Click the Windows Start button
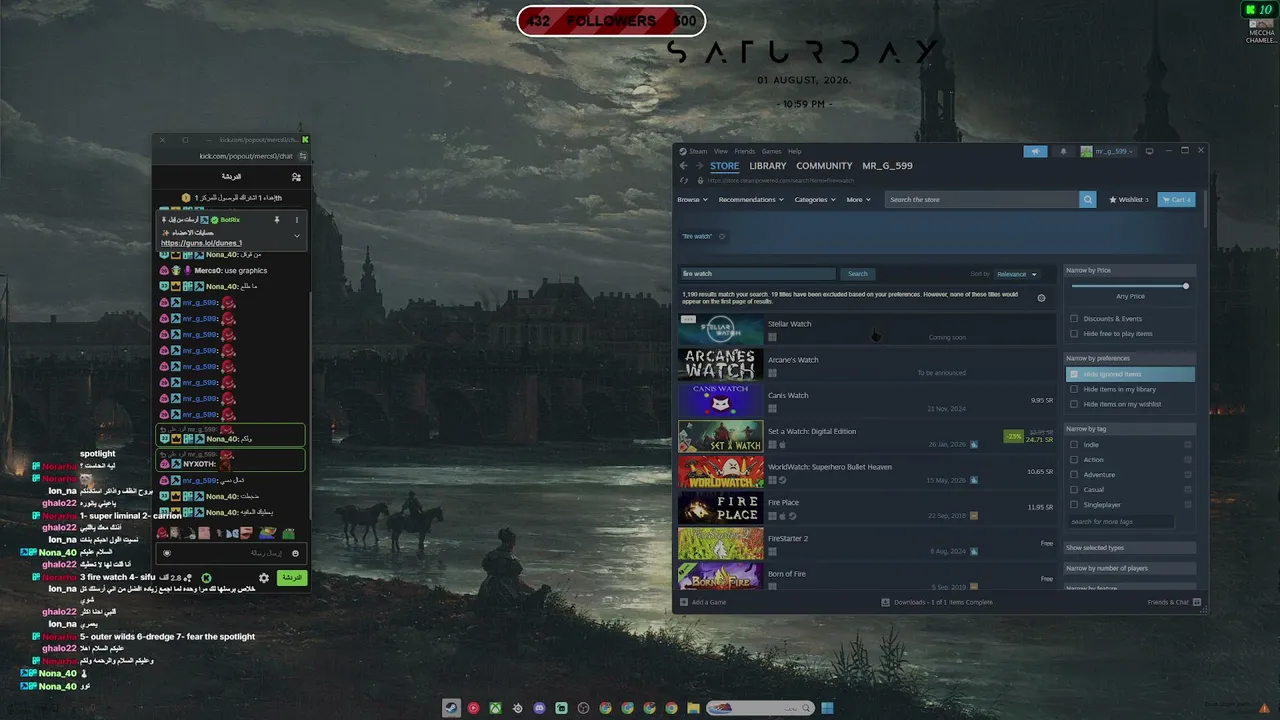1280x720 pixels. coord(827,708)
